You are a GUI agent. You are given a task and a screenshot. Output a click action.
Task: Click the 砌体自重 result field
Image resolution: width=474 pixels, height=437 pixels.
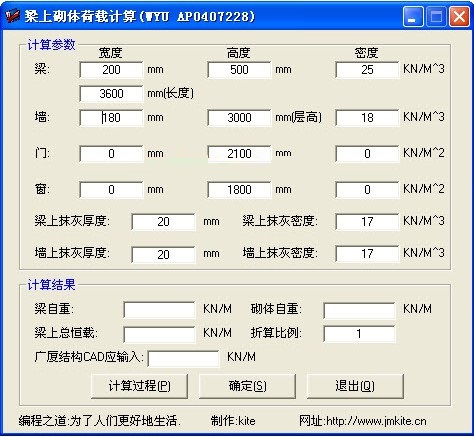(359, 310)
